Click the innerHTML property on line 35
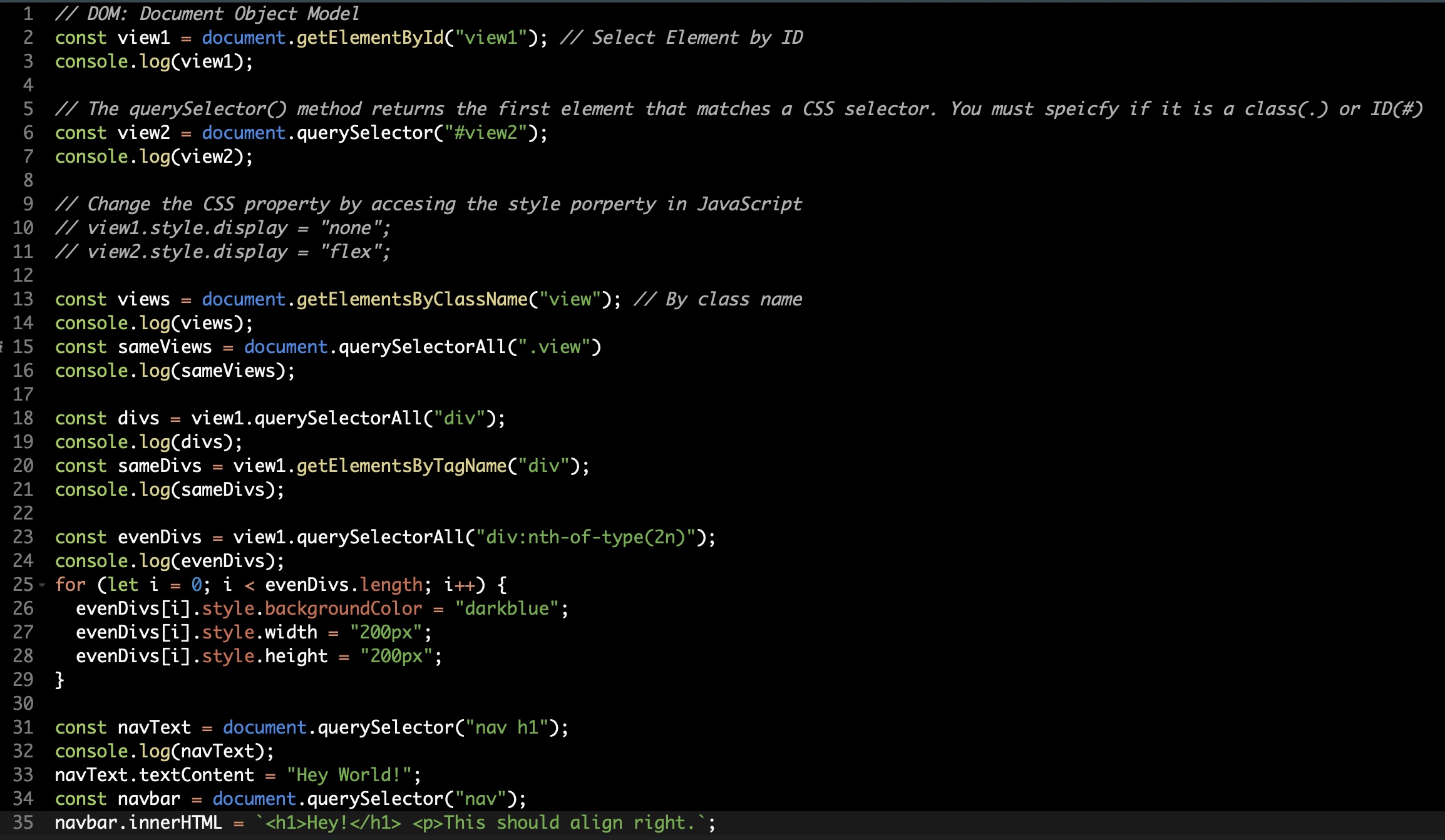The height and width of the screenshot is (840, 1445). 175,822
